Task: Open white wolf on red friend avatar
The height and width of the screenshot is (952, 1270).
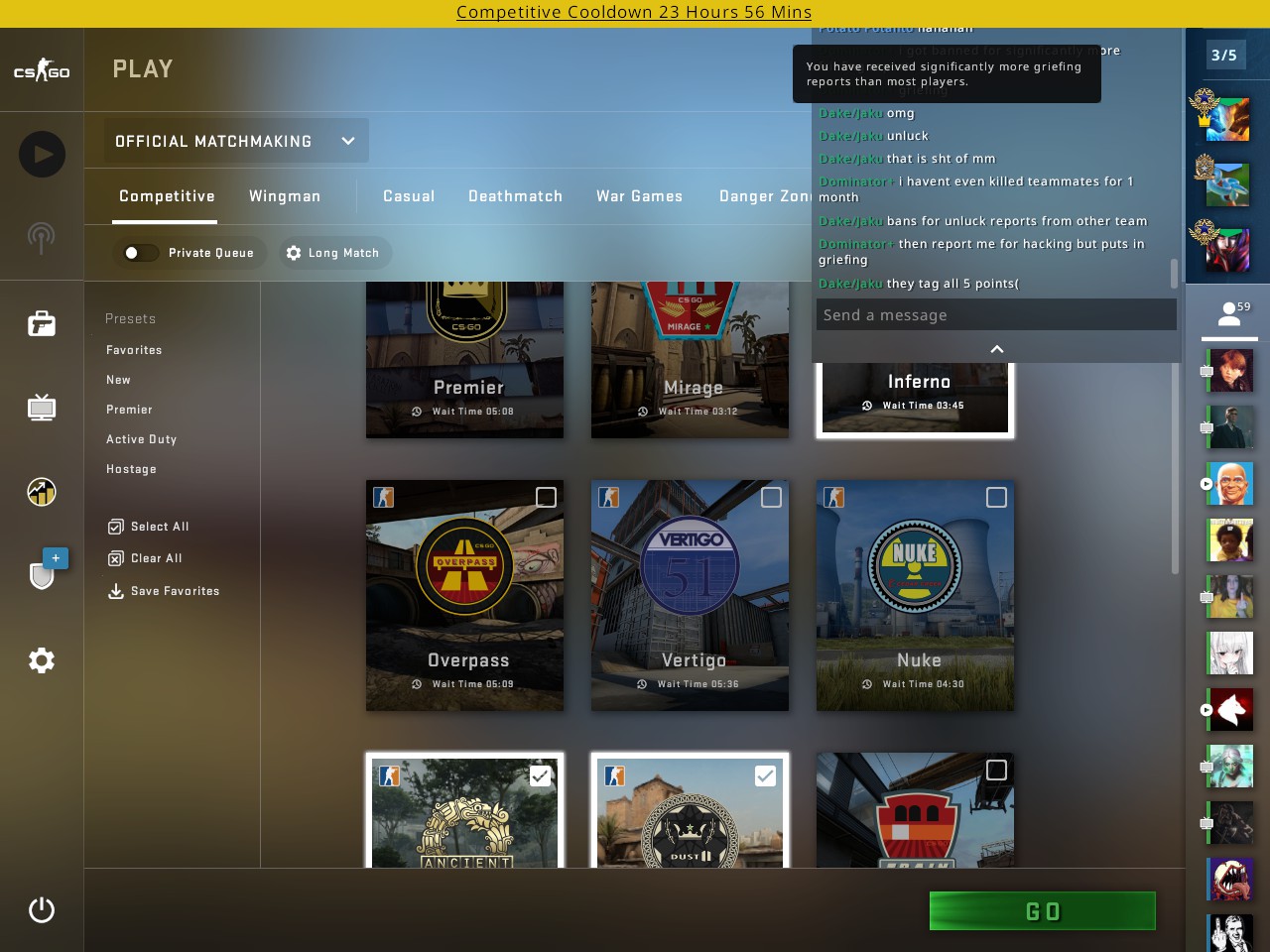Action: coord(1230,710)
